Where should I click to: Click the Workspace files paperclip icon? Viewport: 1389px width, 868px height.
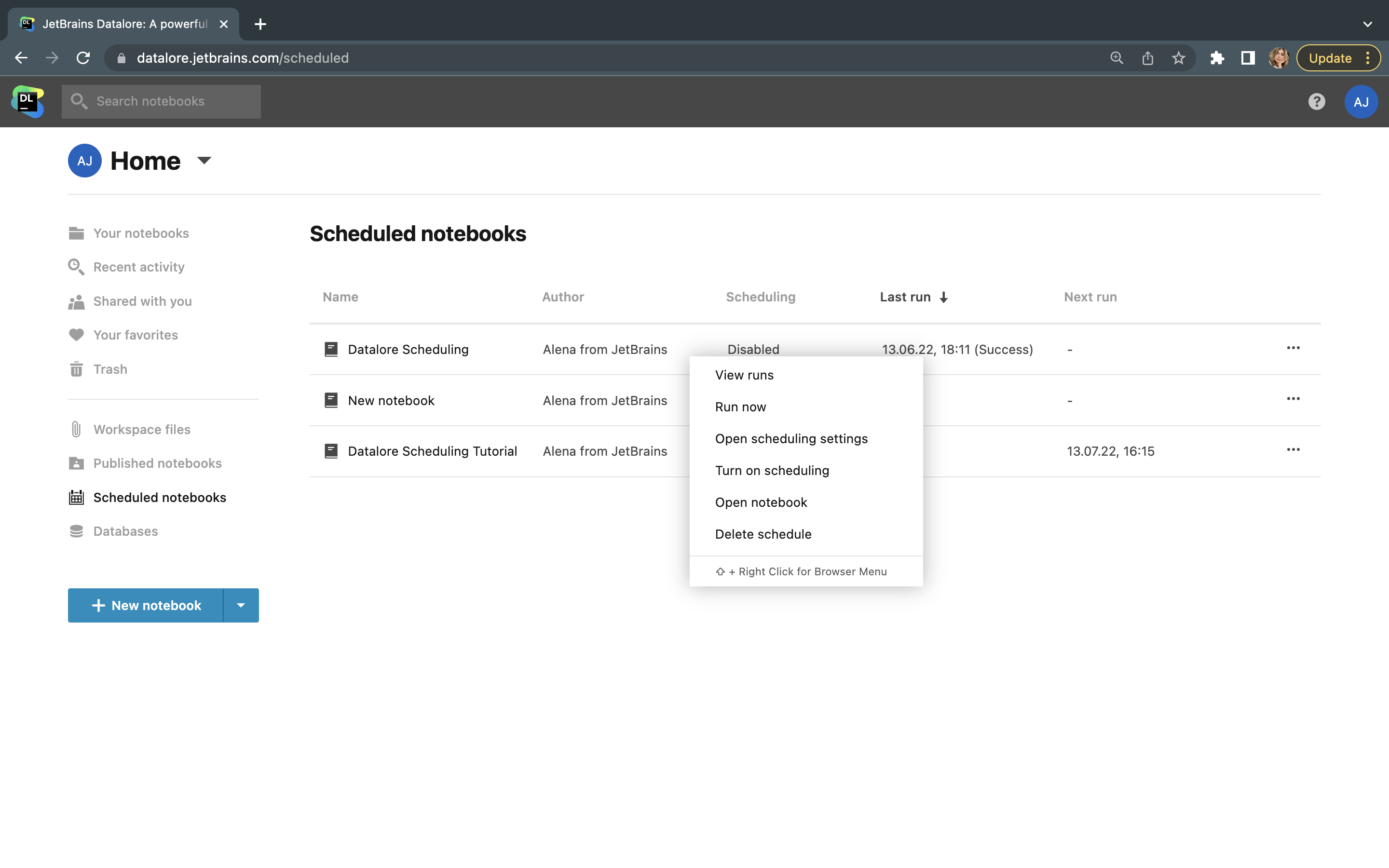pyautogui.click(x=76, y=429)
